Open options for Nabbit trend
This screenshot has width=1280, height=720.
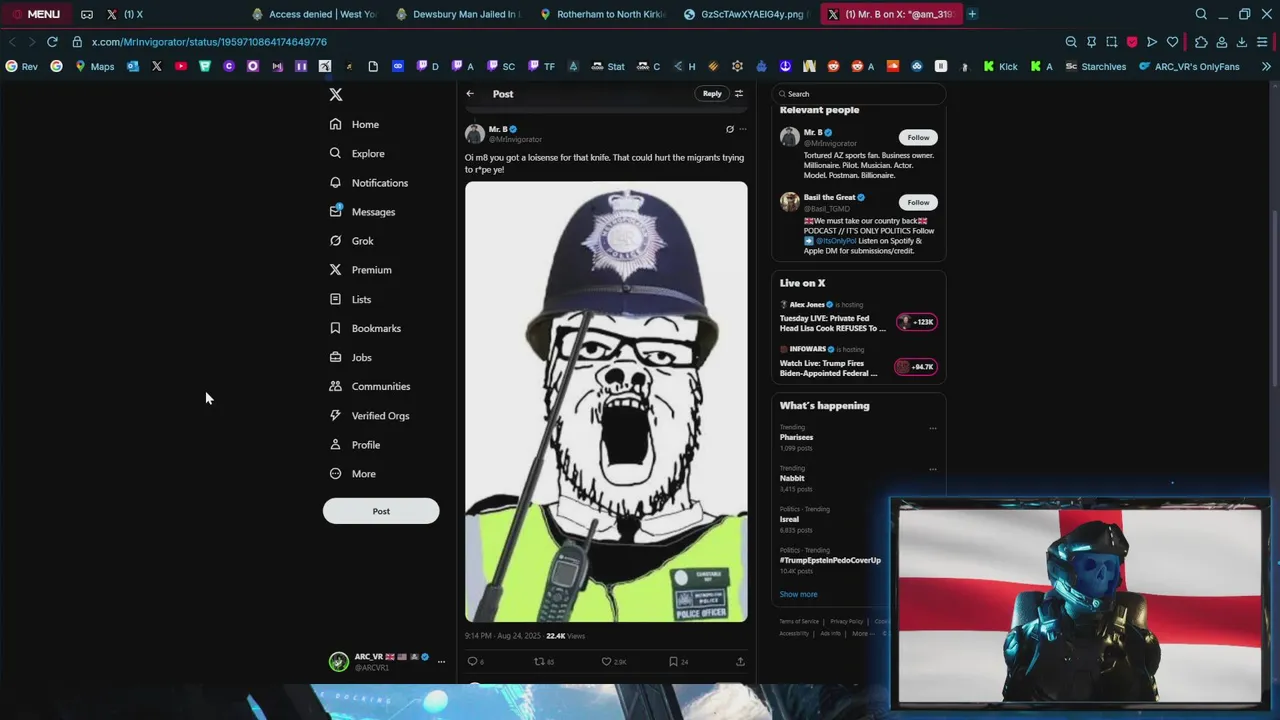933,469
